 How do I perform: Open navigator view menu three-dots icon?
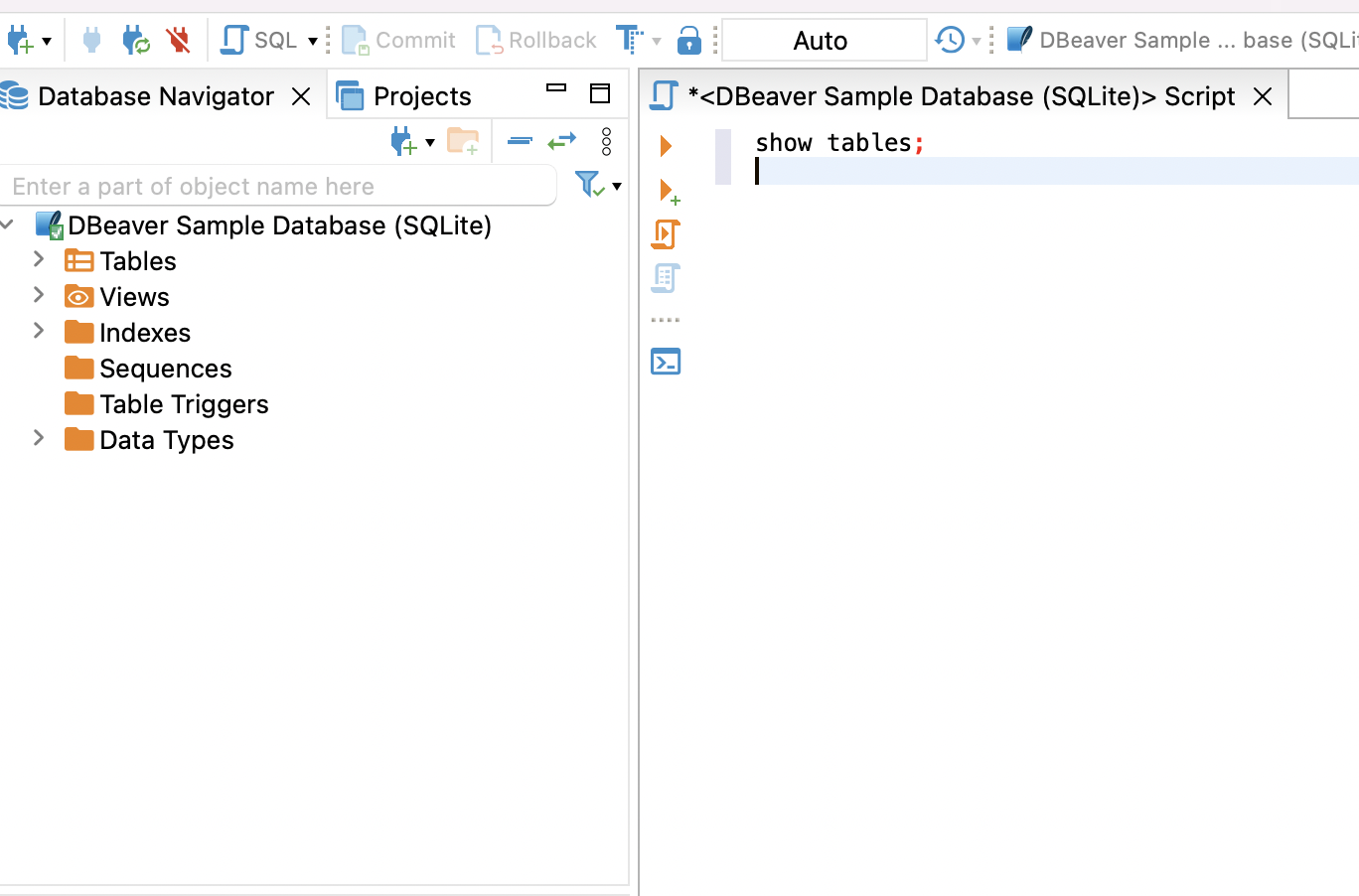click(607, 142)
